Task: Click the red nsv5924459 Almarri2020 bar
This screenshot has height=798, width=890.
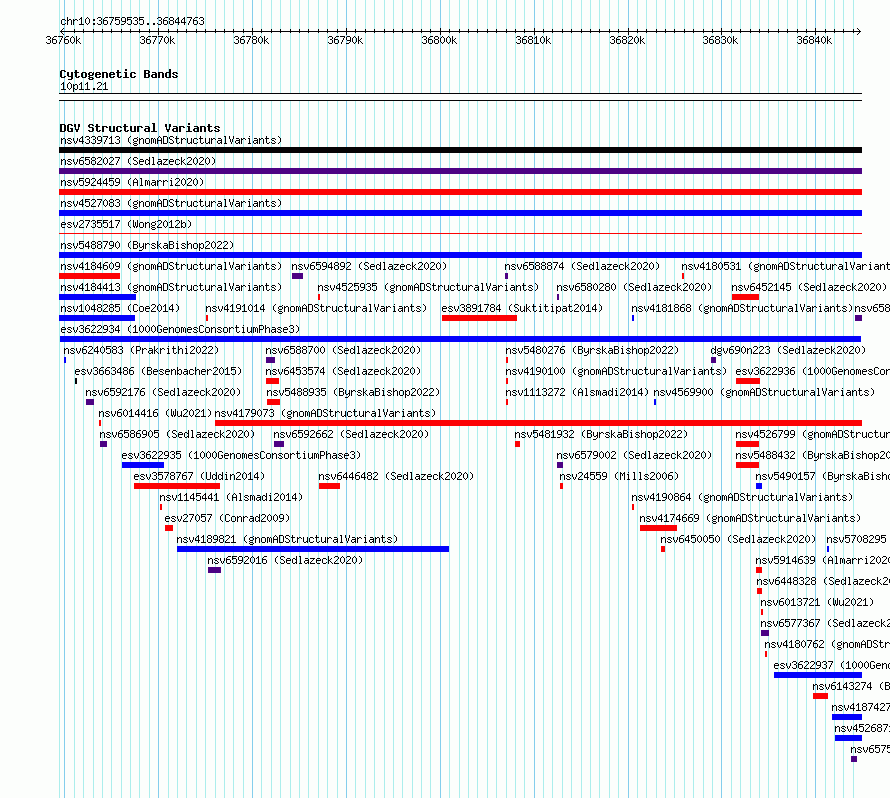Action: click(x=460, y=192)
